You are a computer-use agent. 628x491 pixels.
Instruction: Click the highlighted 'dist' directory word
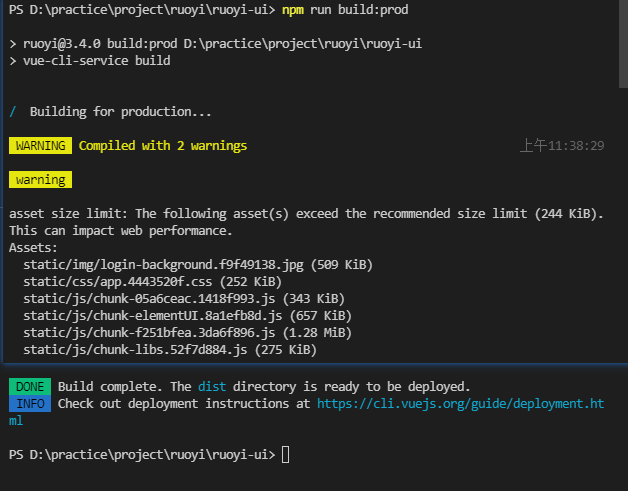212,386
